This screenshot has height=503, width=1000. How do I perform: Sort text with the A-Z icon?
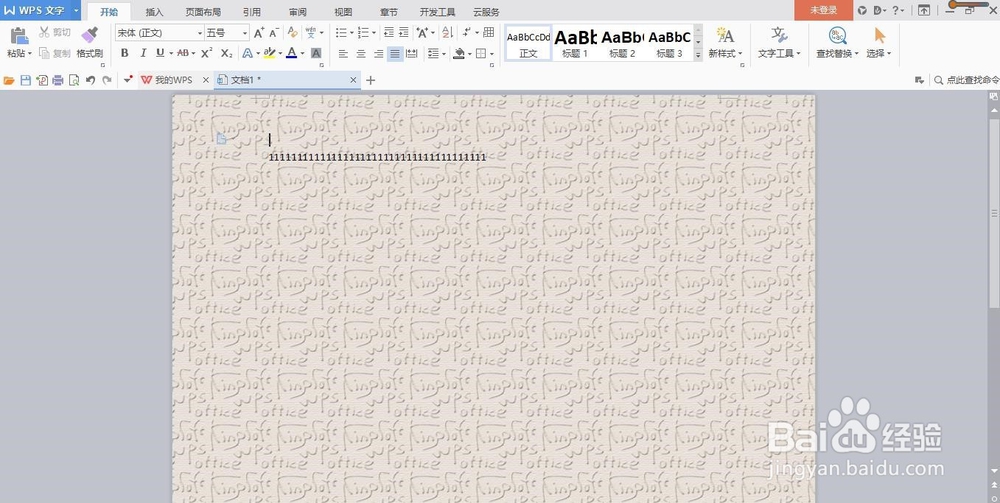(x=447, y=33)
